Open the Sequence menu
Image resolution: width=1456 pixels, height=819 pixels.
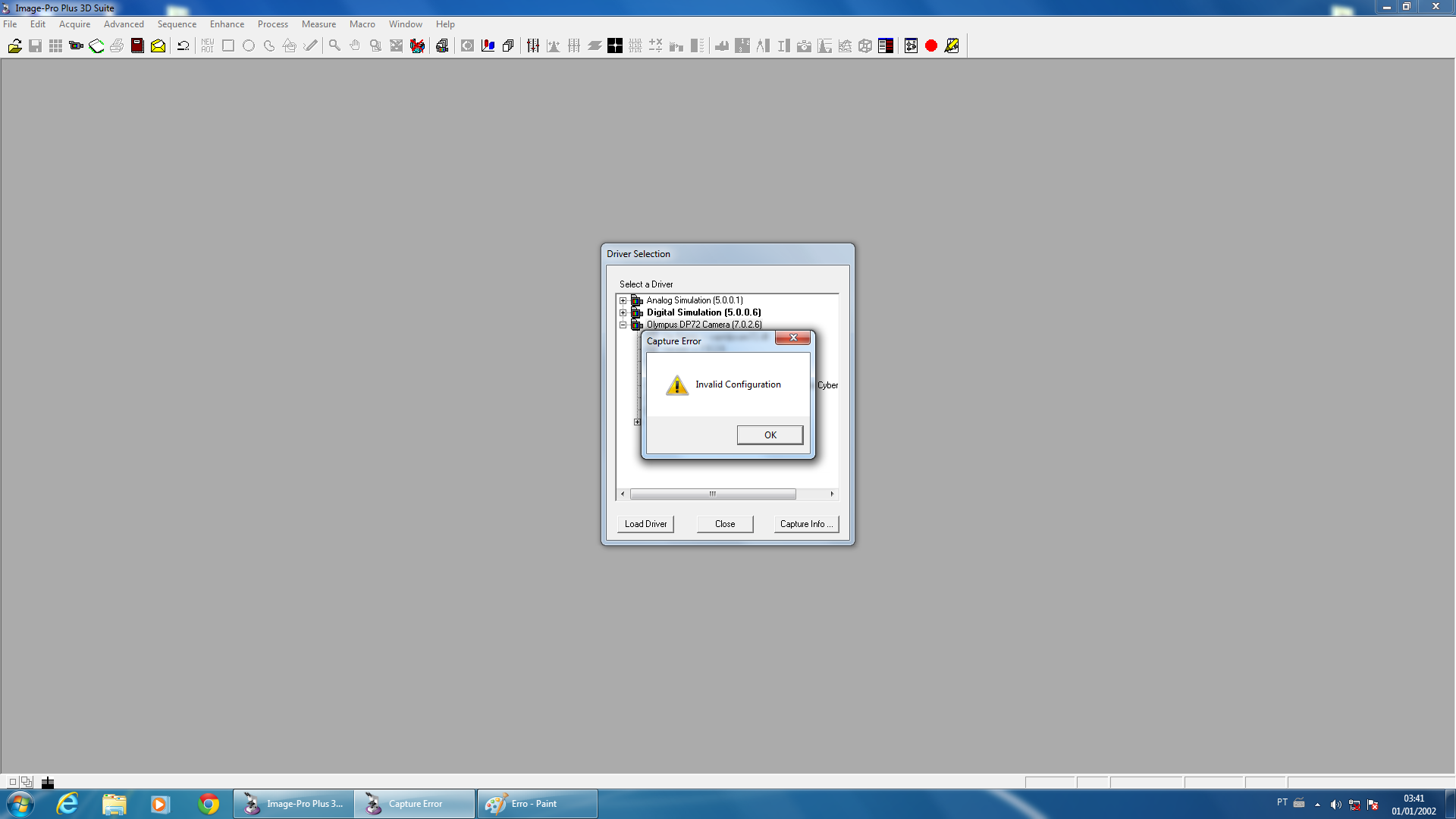tap(177, 24)
